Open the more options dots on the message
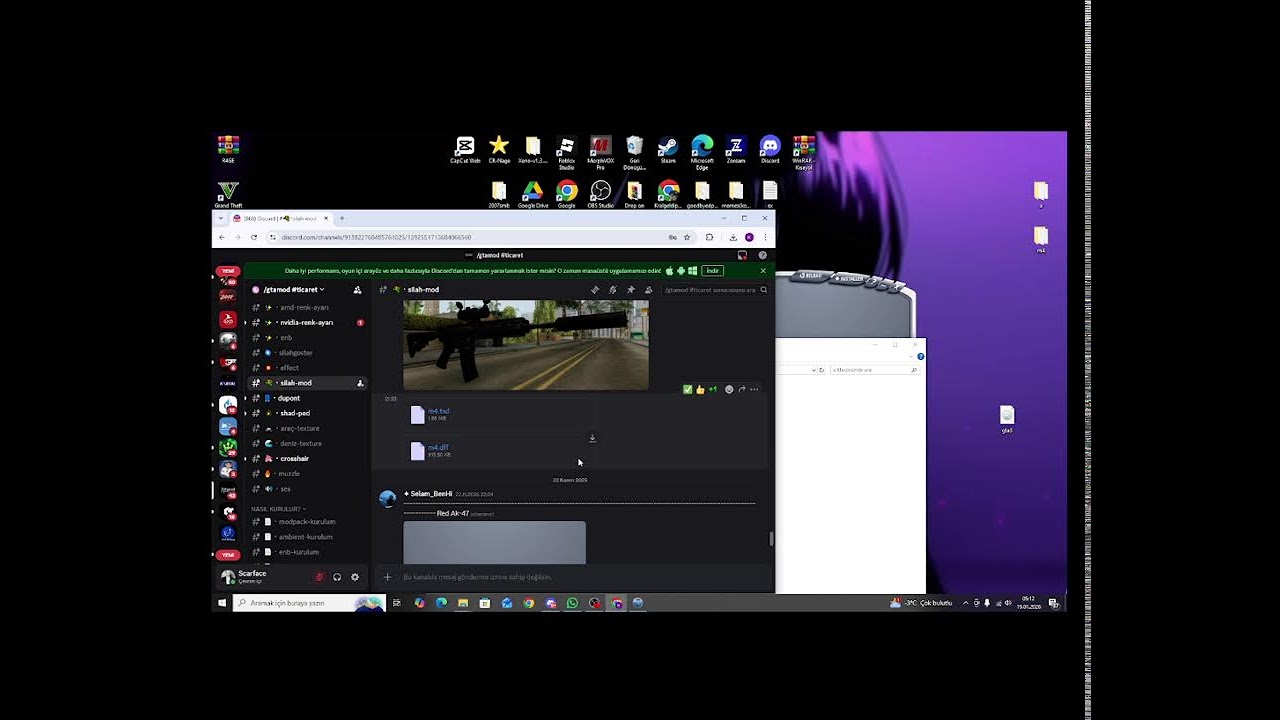 tap(754, 389)
